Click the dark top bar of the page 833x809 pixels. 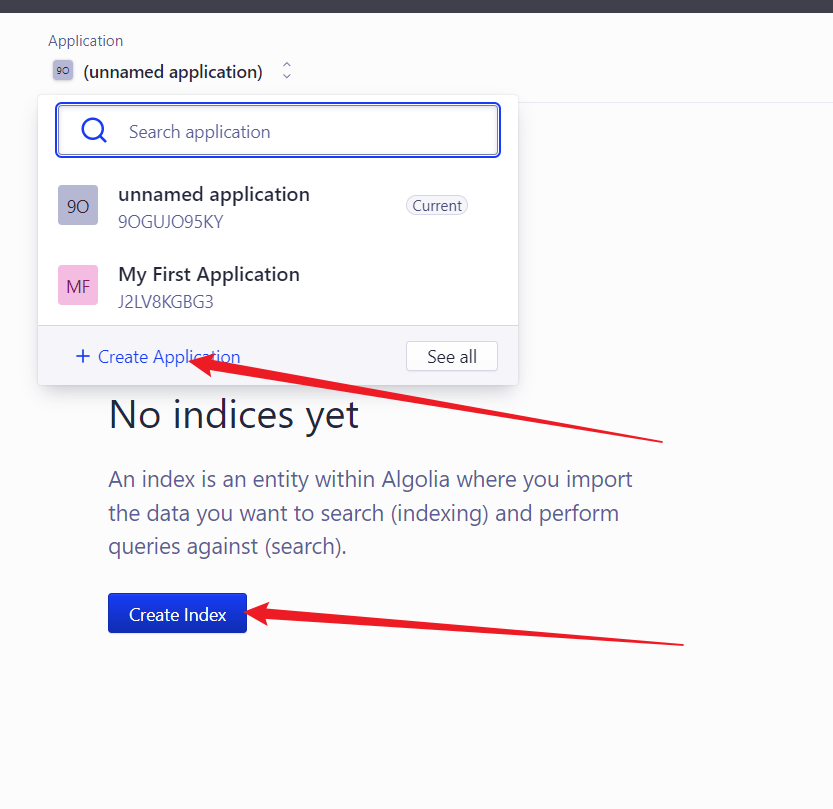pos(416,5)
